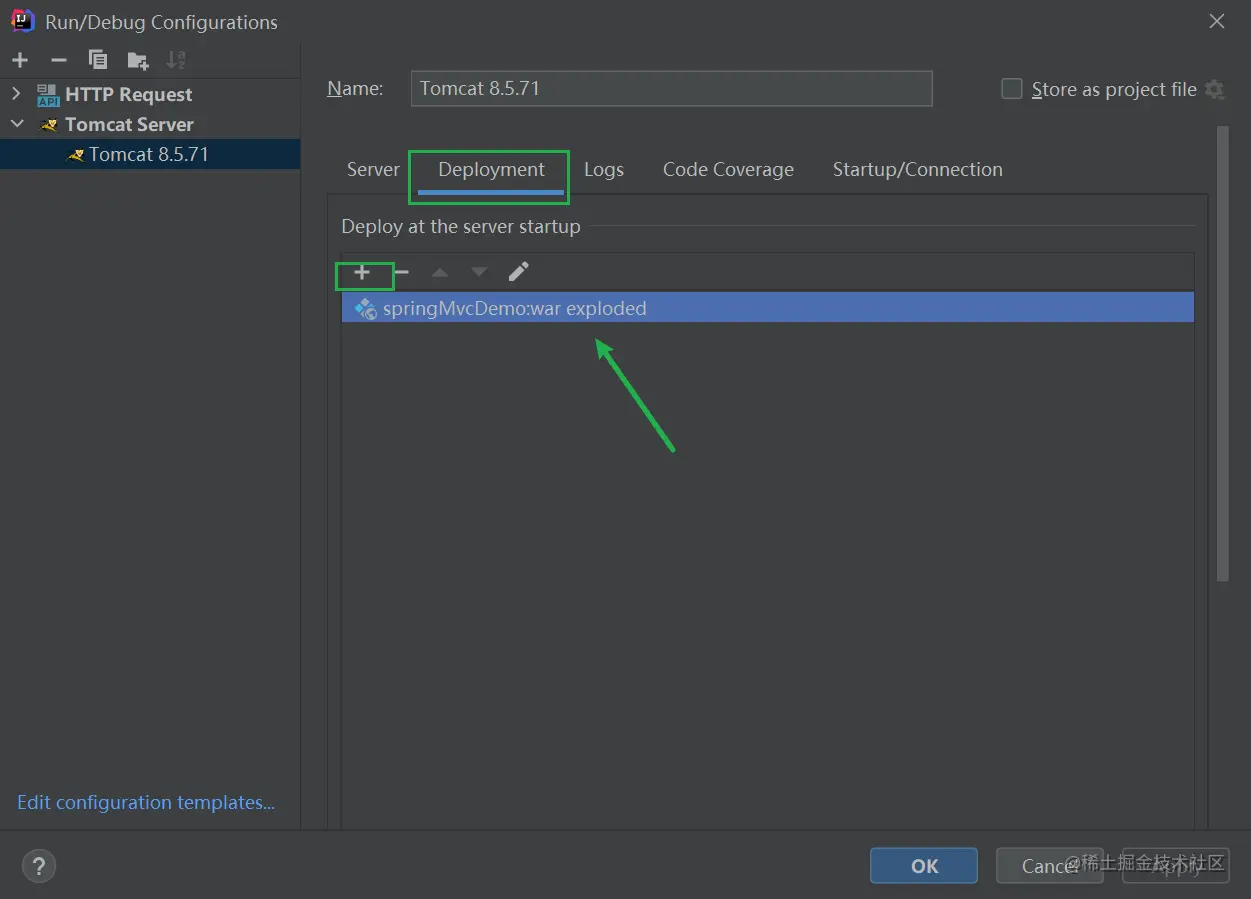Select springMvcDemo:war exploded row
This screenshot has height=899, width=1251.
pos(768,308)
